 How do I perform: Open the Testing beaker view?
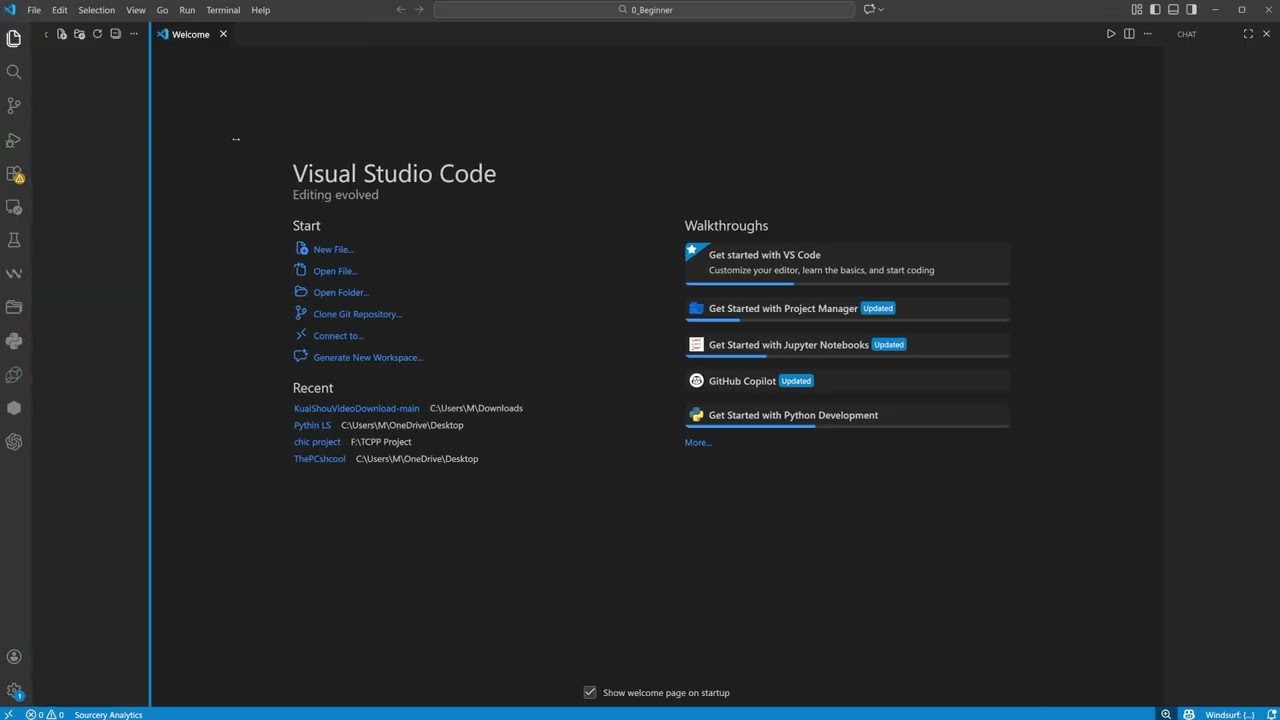click(14, 240)
